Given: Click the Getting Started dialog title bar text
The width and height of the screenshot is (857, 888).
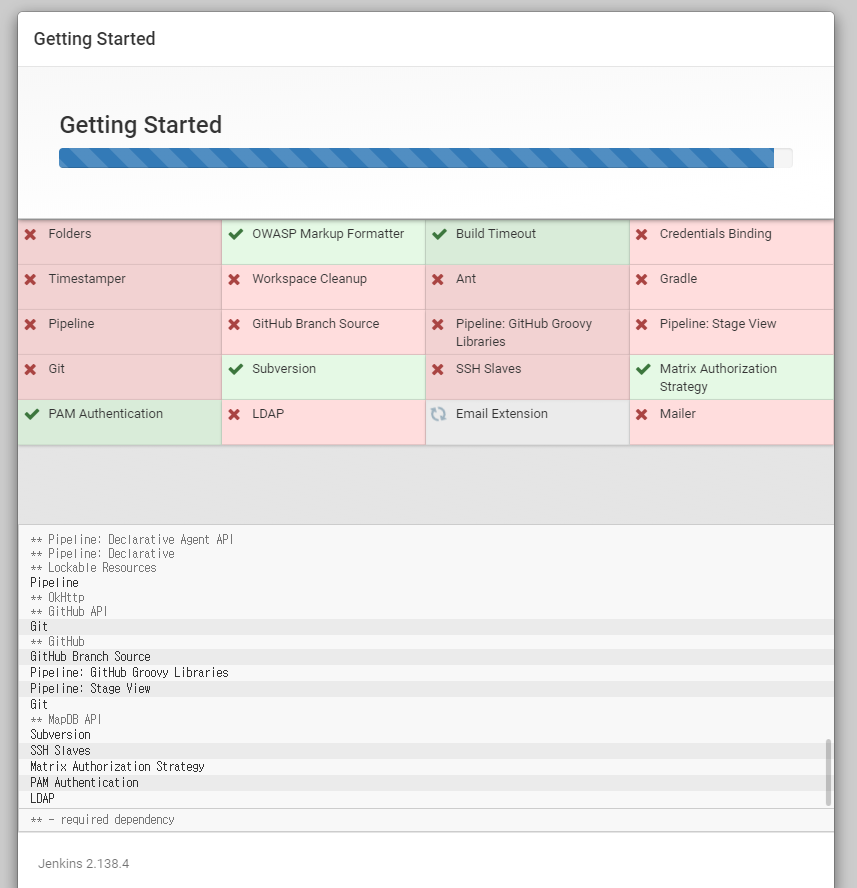Looking at the screenshot, I should tap(95, 39).
